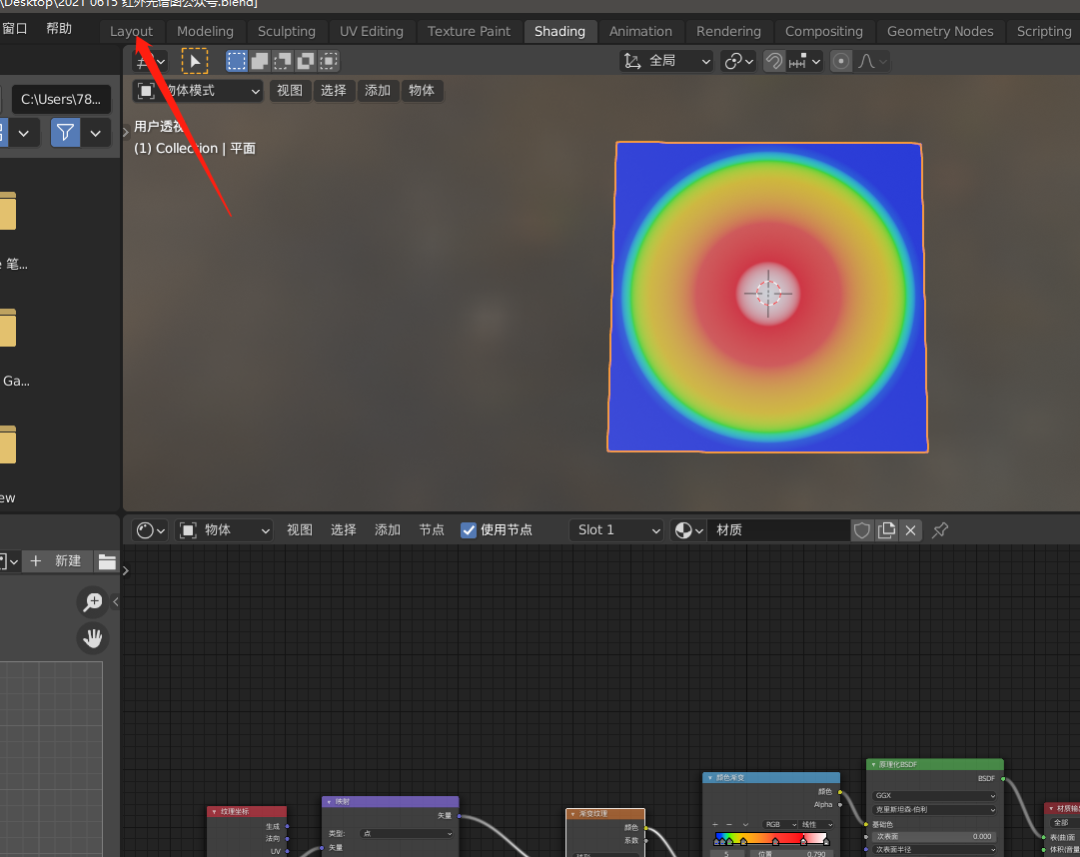Open the 窗口 window menu
The image size is (1080, 857).
[x=14, y=28]
